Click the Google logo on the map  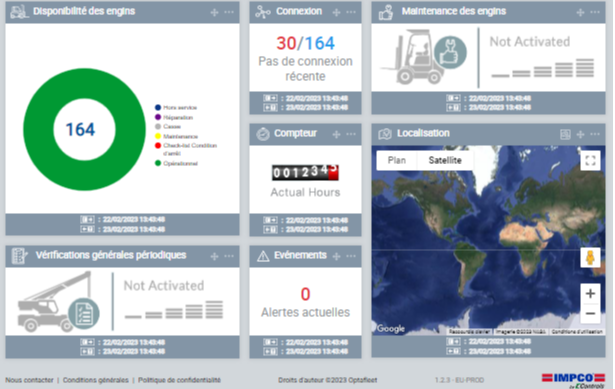390,329
